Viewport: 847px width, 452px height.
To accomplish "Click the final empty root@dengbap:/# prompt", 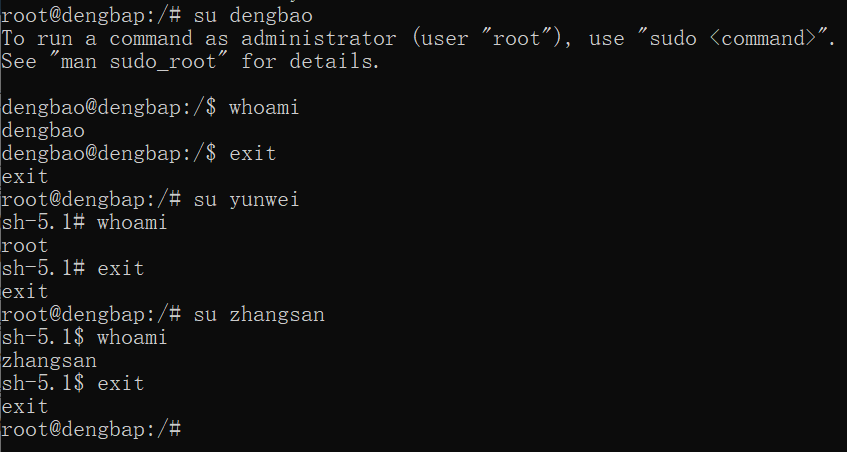I will click(x=91, y=429).
